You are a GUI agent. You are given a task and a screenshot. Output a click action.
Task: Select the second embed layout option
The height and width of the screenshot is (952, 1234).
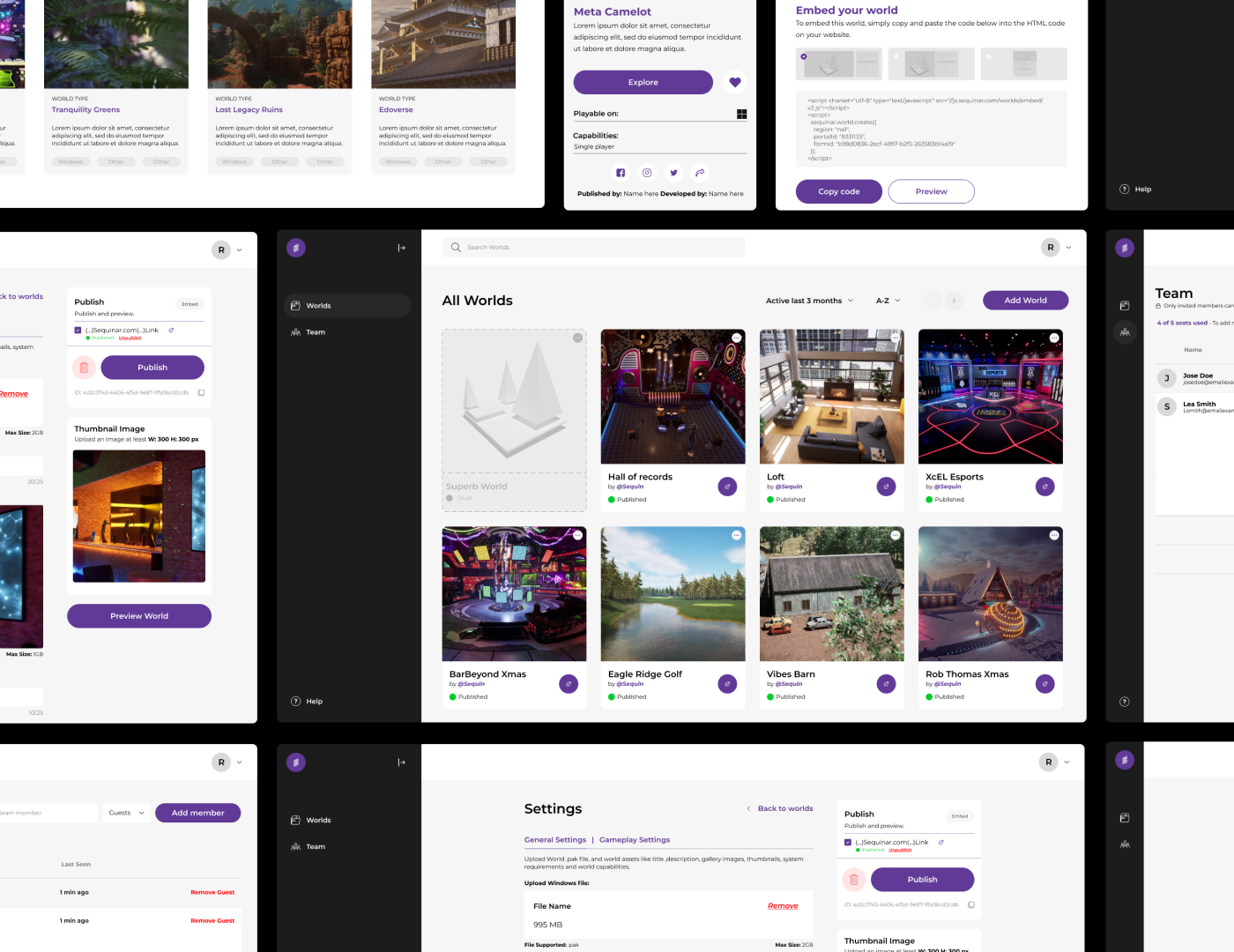coord(931,63)
